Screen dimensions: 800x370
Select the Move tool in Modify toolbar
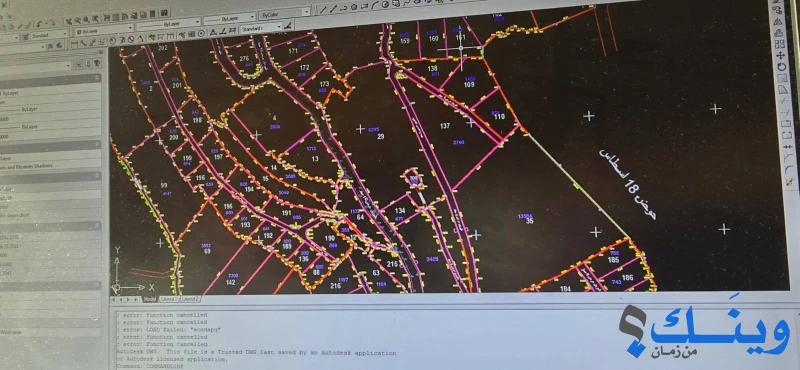(781, 55)
